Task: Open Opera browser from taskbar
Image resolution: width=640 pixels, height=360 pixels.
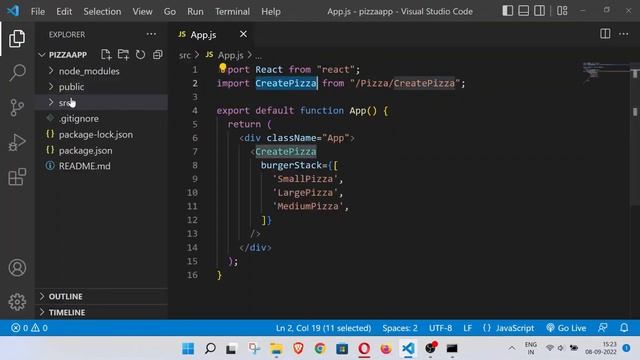Action: coord(364,349)
